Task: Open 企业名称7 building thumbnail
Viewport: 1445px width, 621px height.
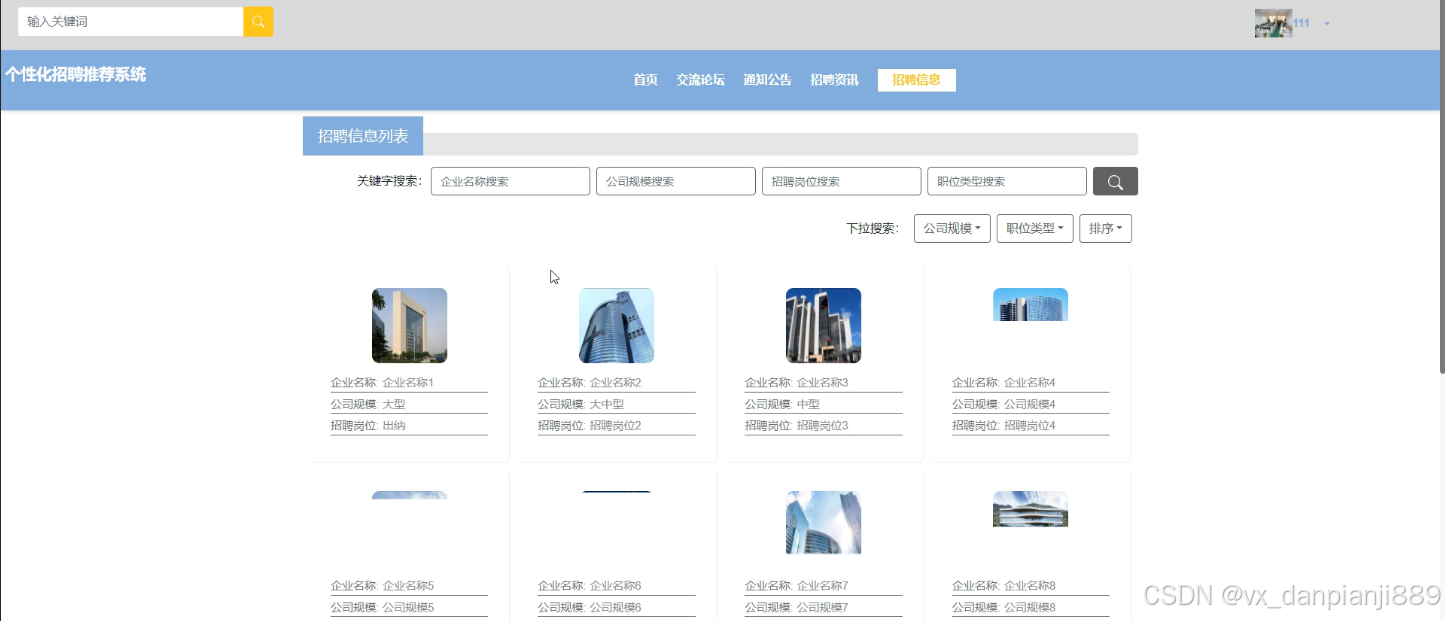Action: [x=823, y=522]
